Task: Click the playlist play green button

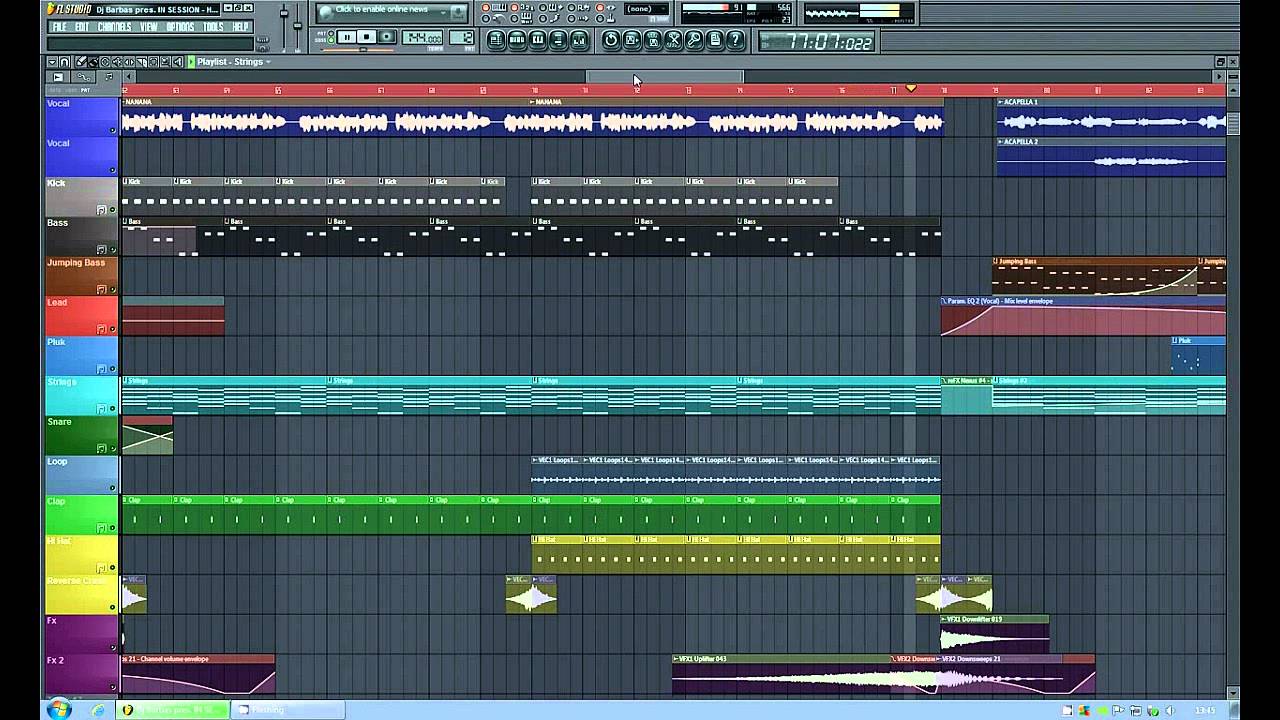Action: click(191, 62)
